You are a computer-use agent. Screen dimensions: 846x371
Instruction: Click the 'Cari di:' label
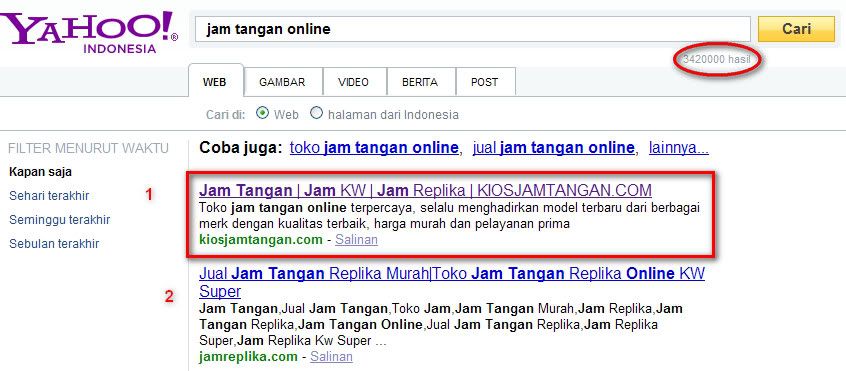coord(226,114)
